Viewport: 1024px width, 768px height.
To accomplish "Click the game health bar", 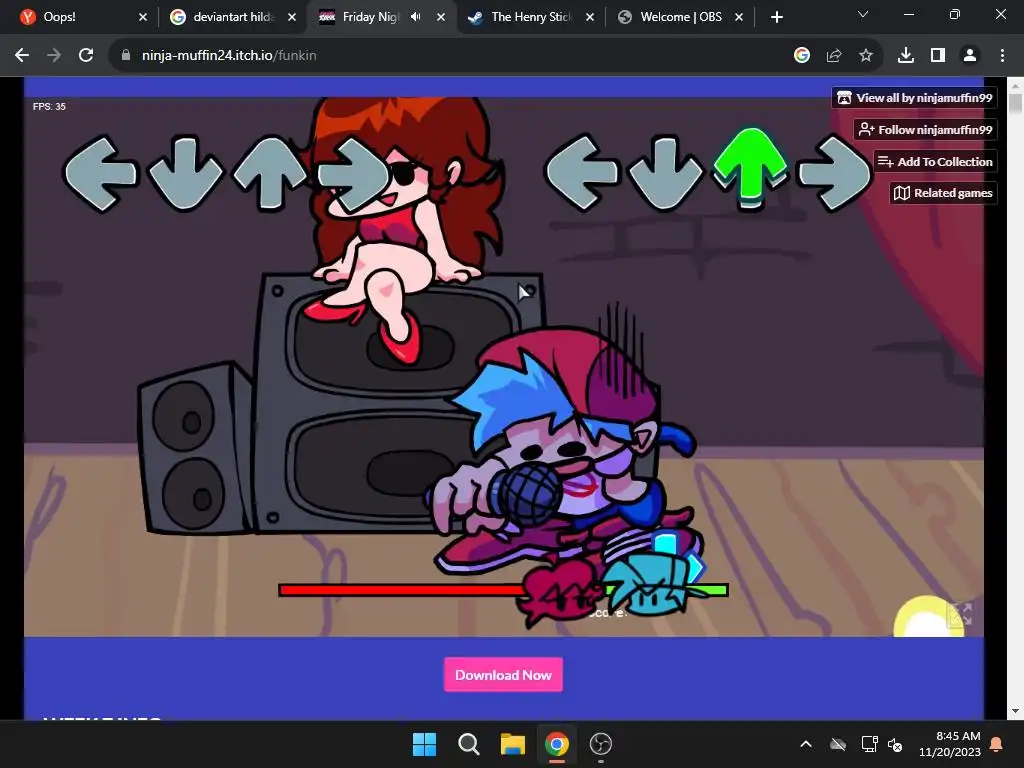I will click(x=503, y=590).
